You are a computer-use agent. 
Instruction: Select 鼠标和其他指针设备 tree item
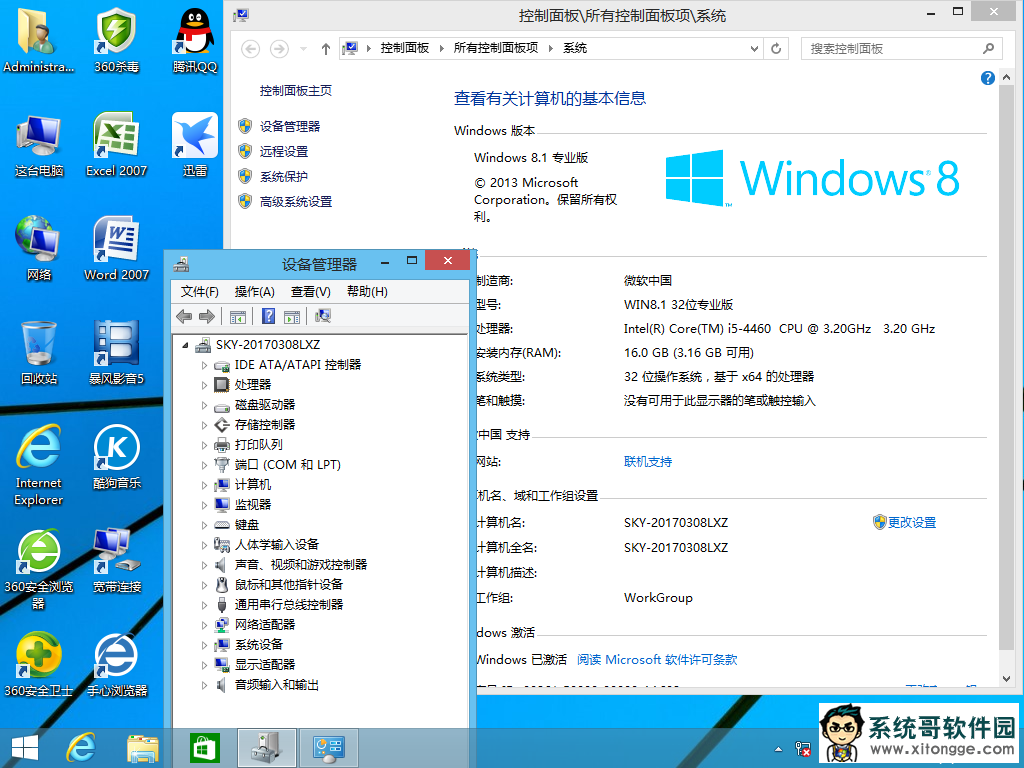289,585
